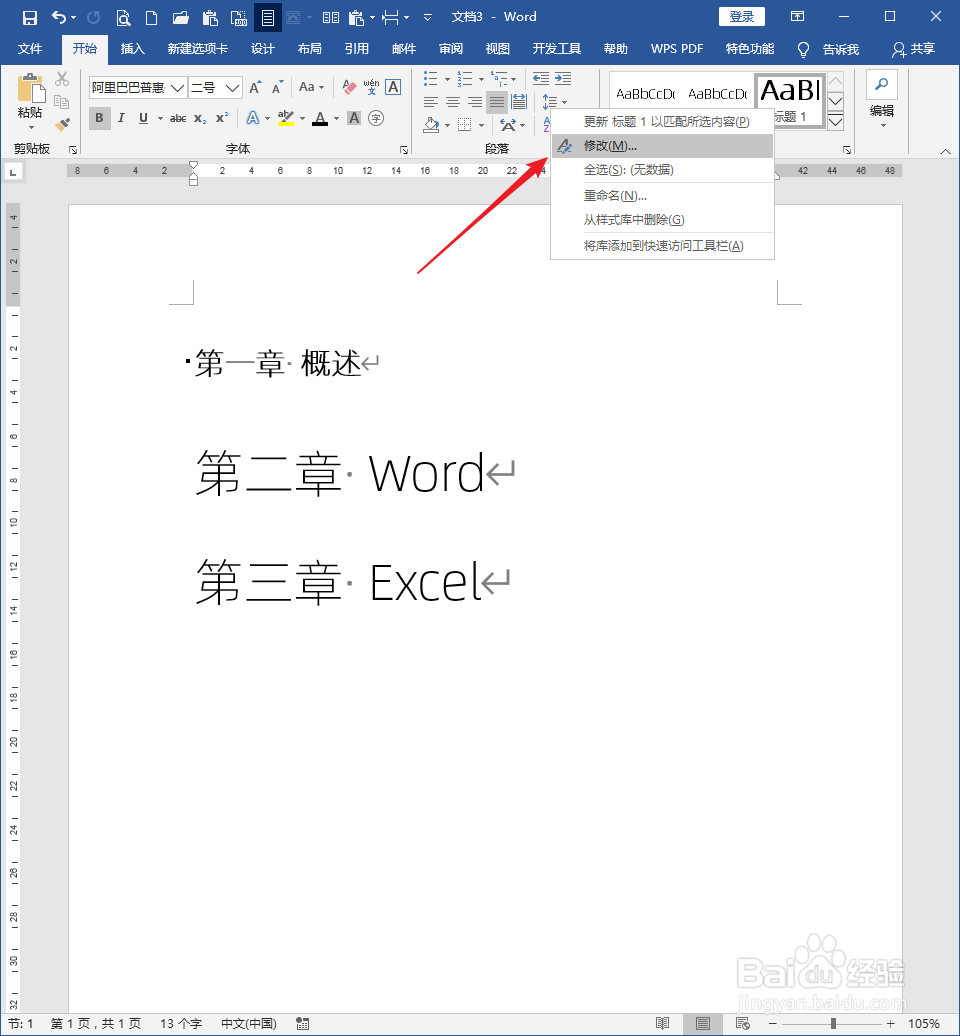Switch to the 布局 (Layout) tab
This screenshot has width=960, height=1036.
(309, 49)
